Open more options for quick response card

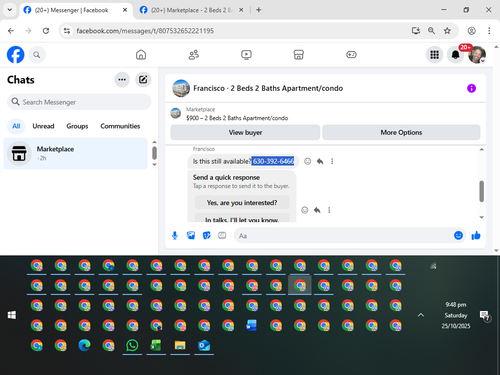(329, 210)
